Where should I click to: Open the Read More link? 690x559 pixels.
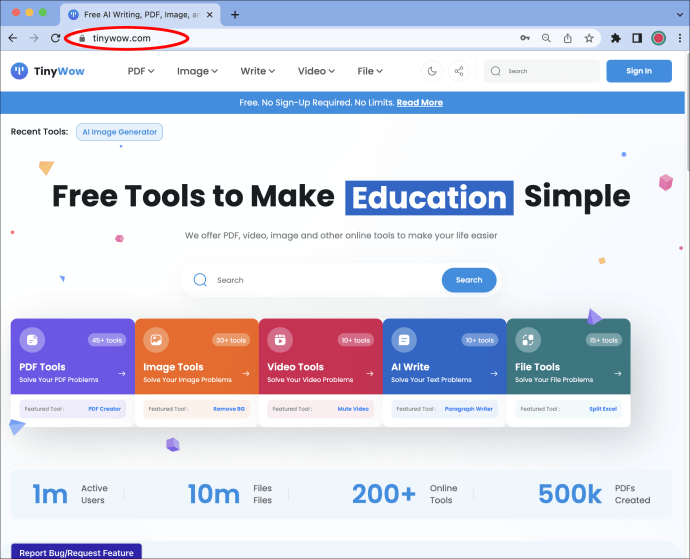coord(420,103)
